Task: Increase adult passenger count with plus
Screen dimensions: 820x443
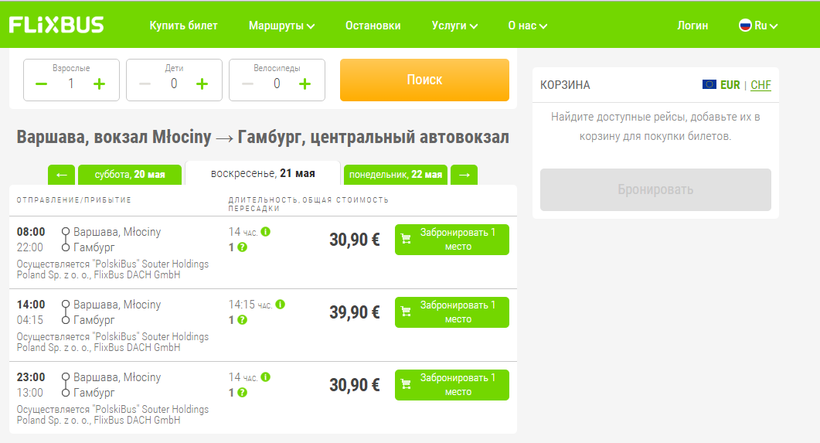Action: [99, 84]
